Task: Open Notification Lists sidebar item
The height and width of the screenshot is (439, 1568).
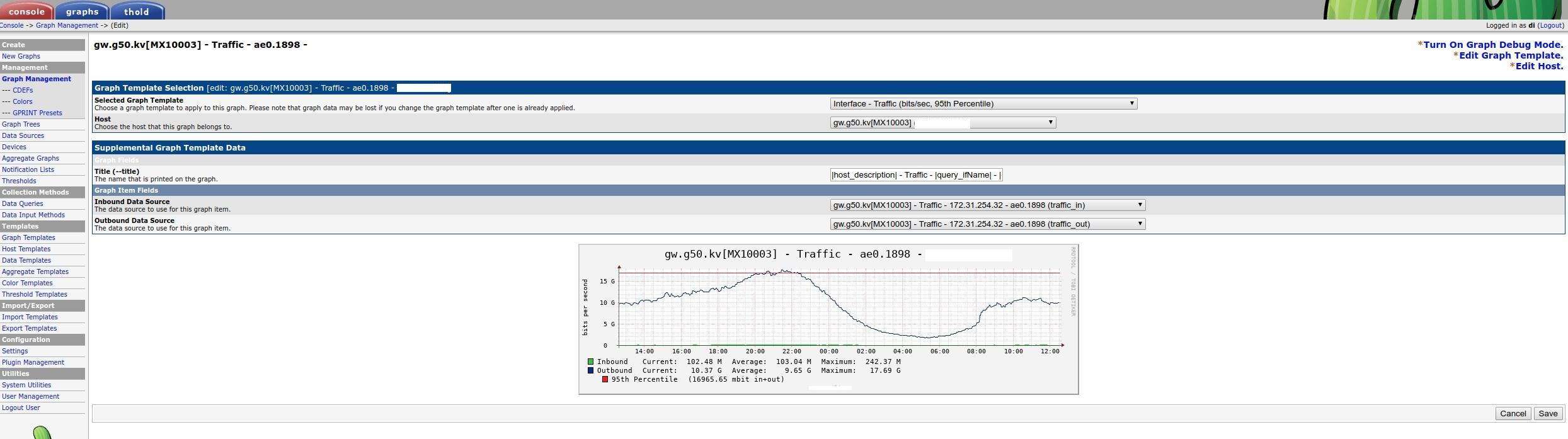Action: (28, 169)
